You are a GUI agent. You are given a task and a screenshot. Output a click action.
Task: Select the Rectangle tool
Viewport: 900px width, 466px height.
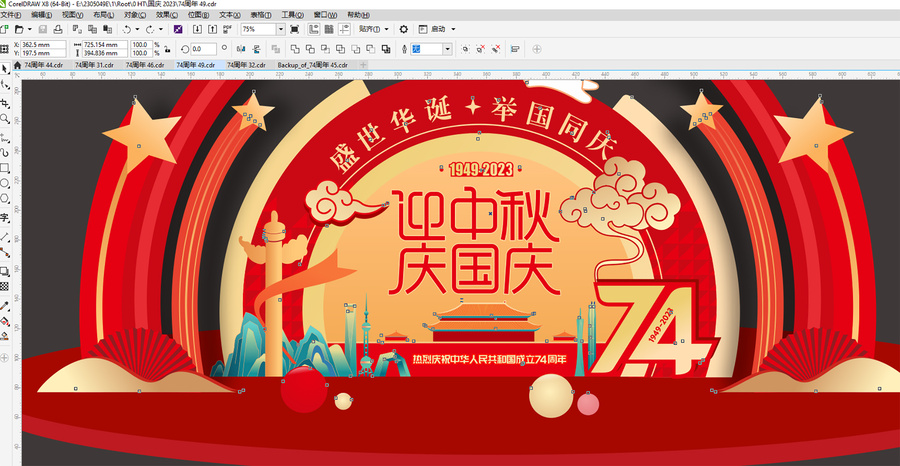(5, 168)
